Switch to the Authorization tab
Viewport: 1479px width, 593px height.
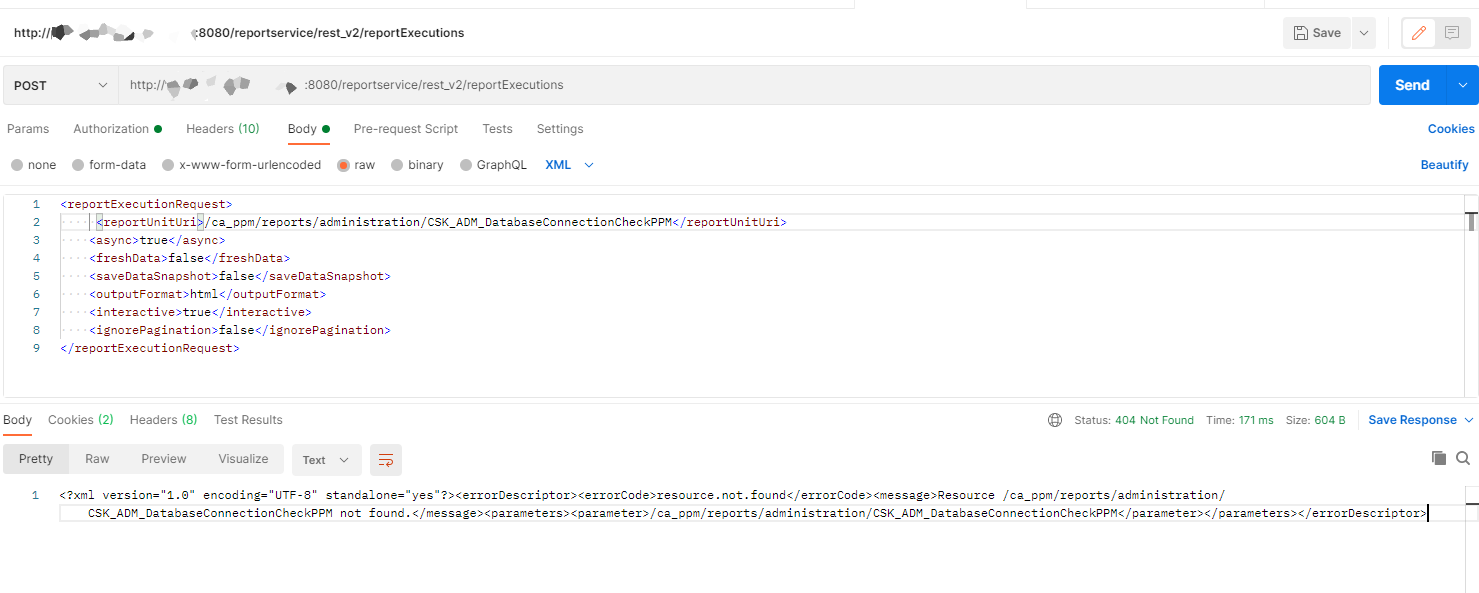coord(111,129)
